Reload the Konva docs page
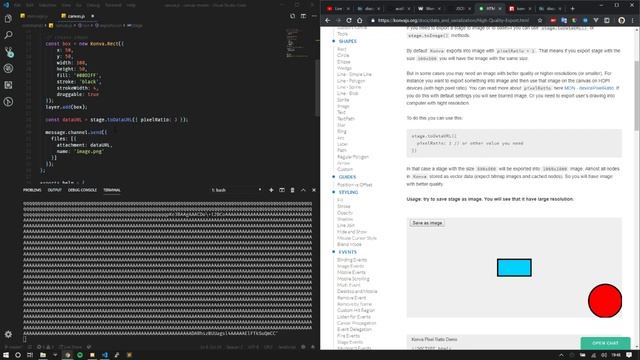640x360 pixels. pos(349,20)
